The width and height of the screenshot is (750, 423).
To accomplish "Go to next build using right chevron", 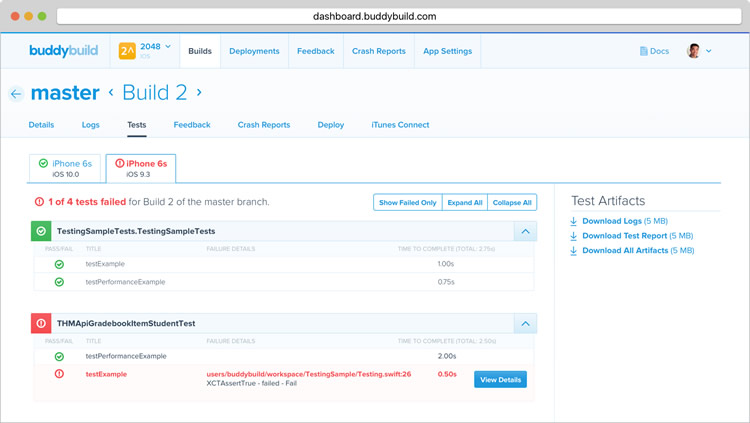I will click(x=199, y=93).
